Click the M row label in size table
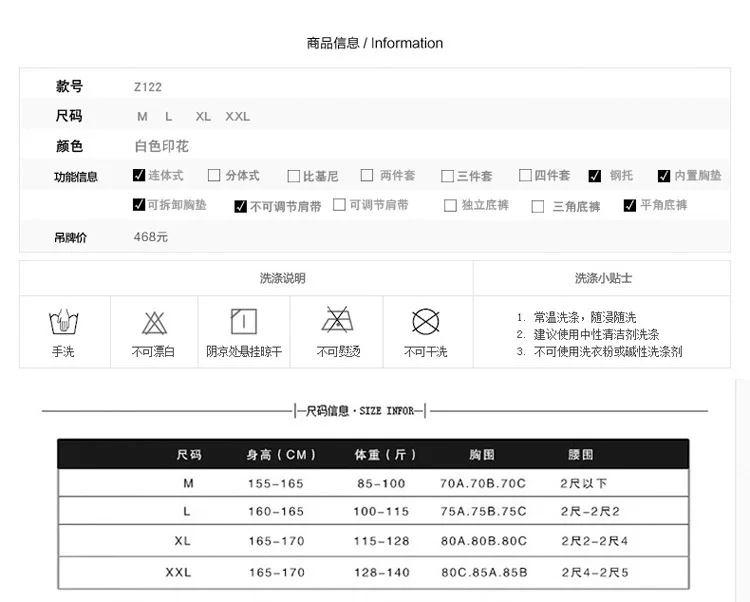 pos(188,483)
